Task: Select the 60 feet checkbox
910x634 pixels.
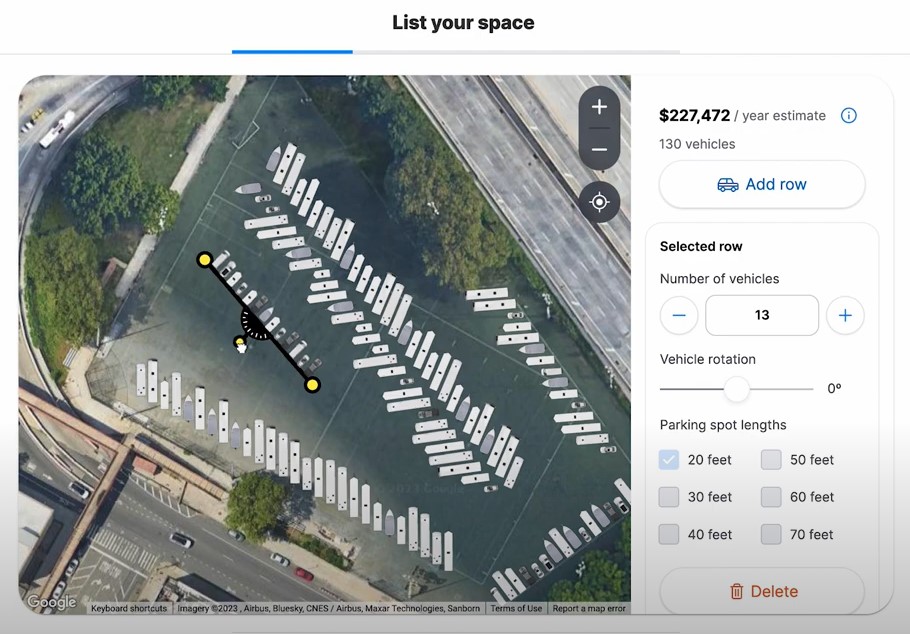Action: (x=771, y=497)
